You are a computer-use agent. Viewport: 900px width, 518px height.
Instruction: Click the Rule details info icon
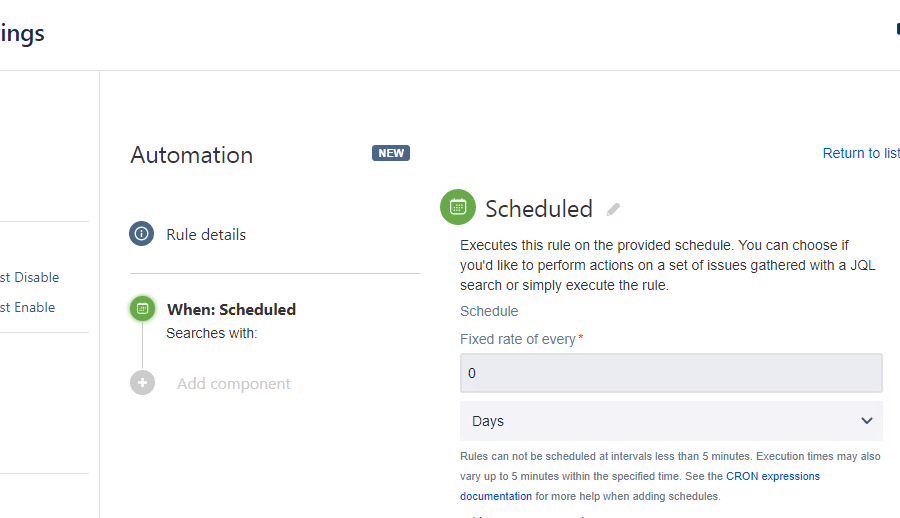pyautogui.click(x=142, y=234)
